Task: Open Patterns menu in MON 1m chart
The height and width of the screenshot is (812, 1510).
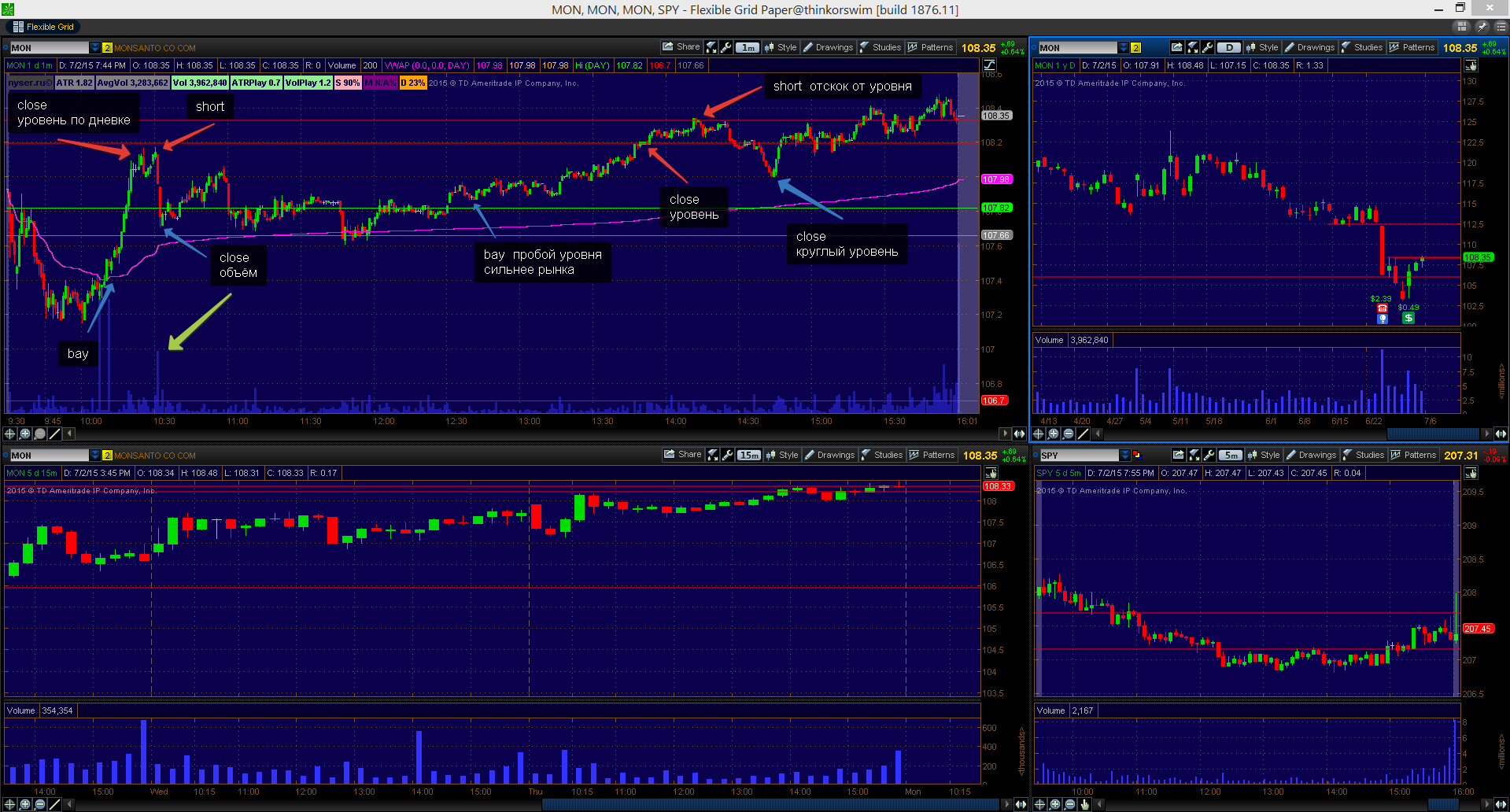Action: [x=930, y=47]
